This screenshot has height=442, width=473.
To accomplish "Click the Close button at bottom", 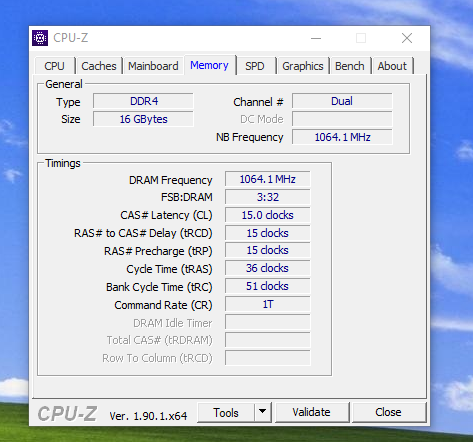I will [x=389, y=412].
